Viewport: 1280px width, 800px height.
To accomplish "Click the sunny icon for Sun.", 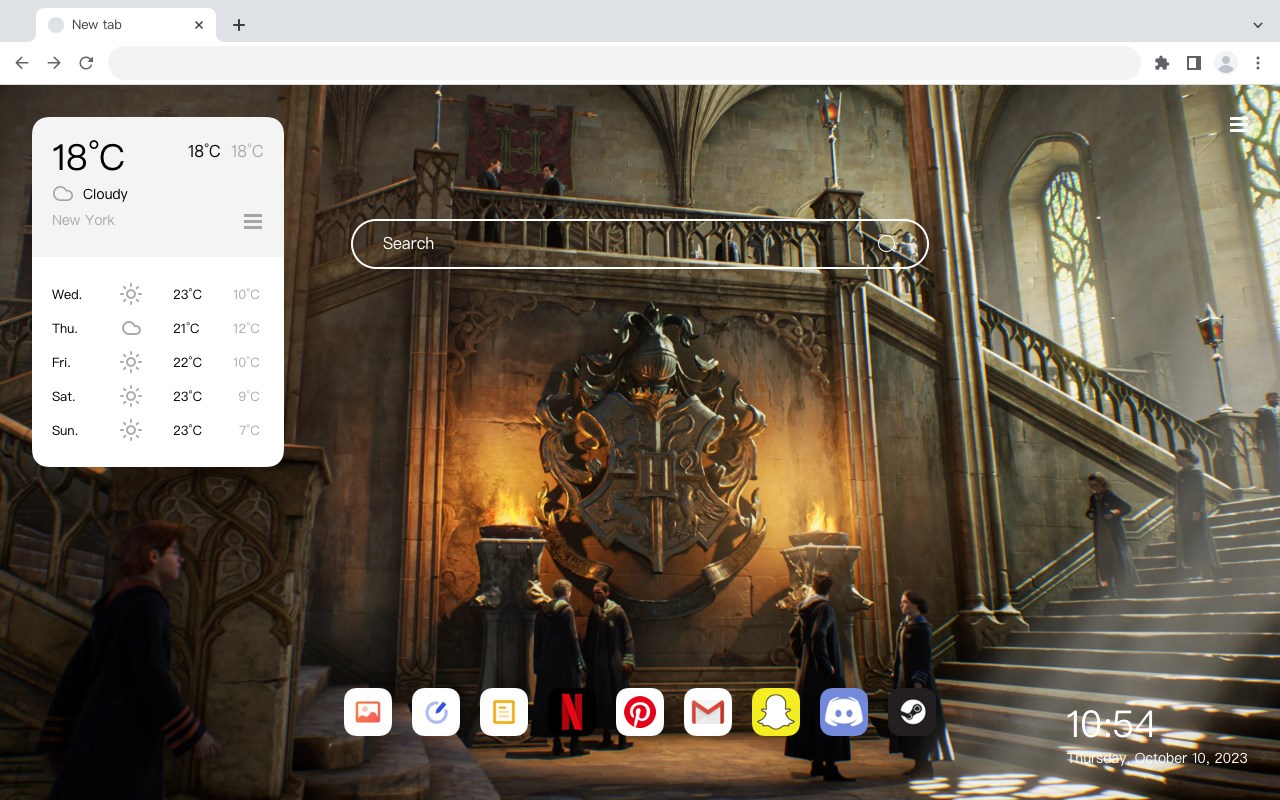I will click(131, 430).
